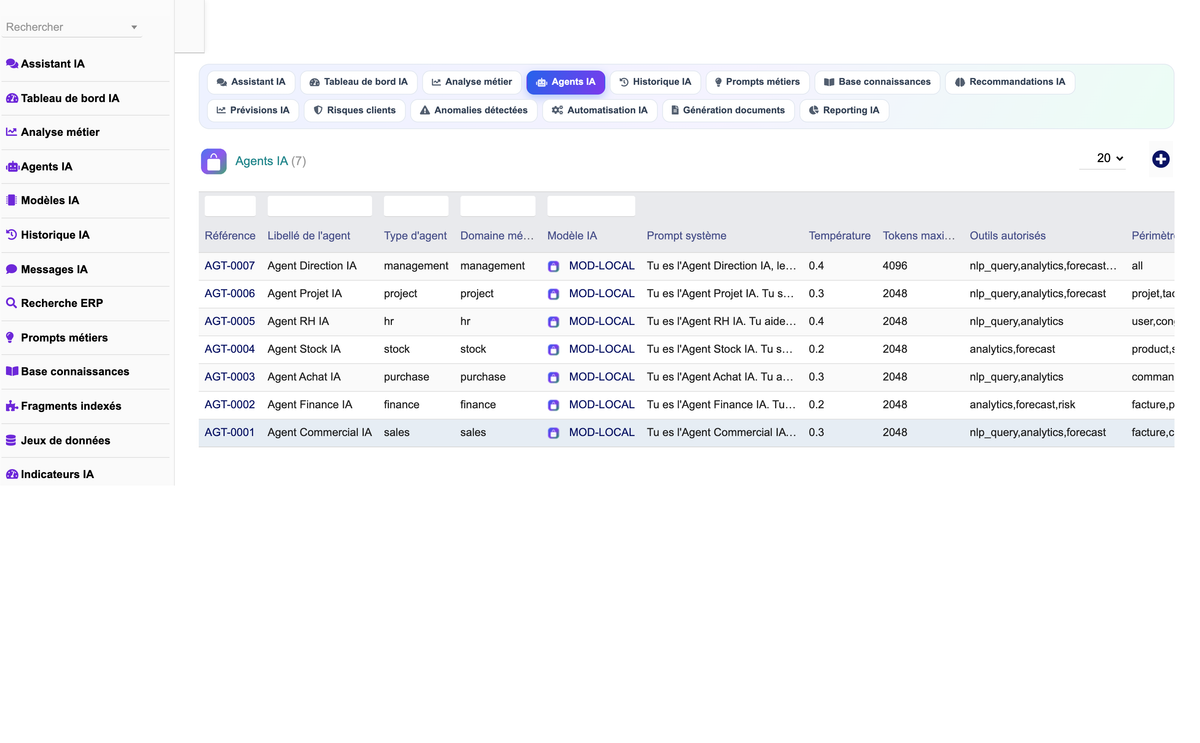
Task: Open Messages IA sidebar entry
Action: (46, 270)
